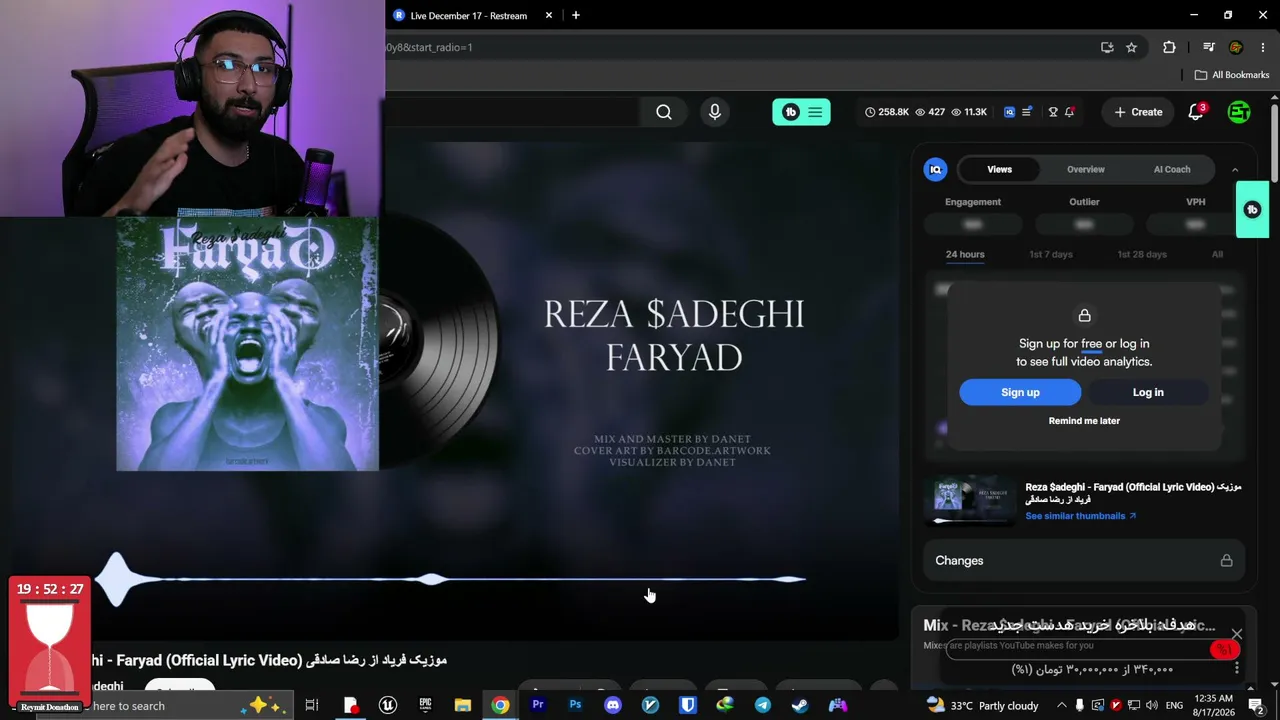Click the YouTube search magnifier button
This screenshot has width=1280, height=720.
click(x=664, y=112)
